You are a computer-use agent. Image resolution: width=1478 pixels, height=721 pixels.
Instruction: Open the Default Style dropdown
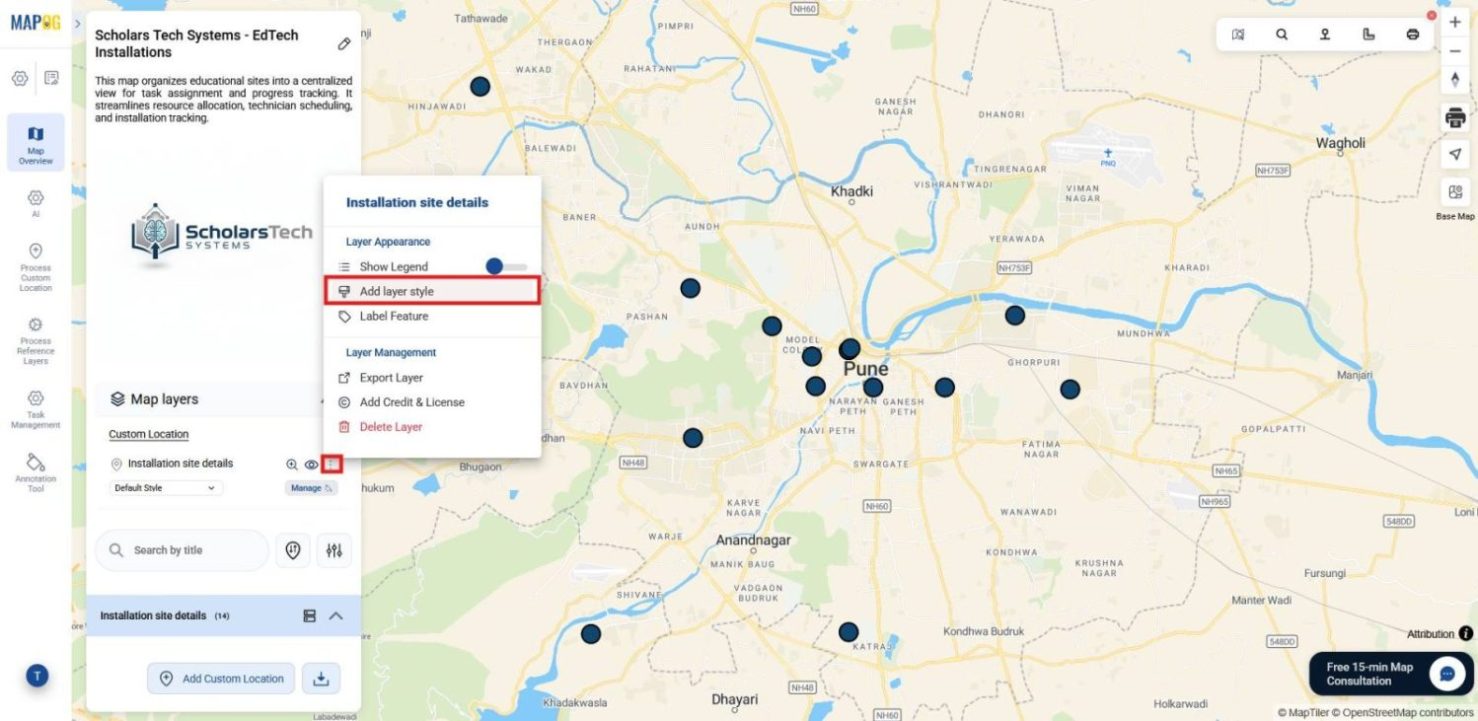click(x=164, y=487)
